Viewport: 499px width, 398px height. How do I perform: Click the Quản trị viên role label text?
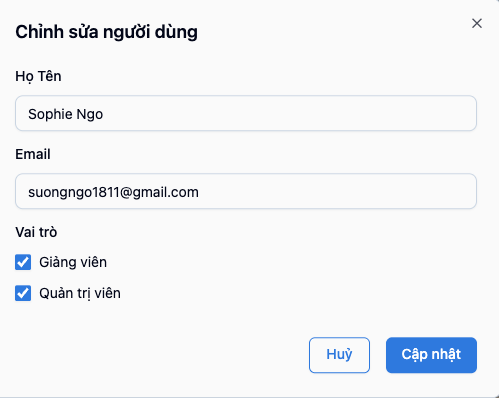(80, 293)
